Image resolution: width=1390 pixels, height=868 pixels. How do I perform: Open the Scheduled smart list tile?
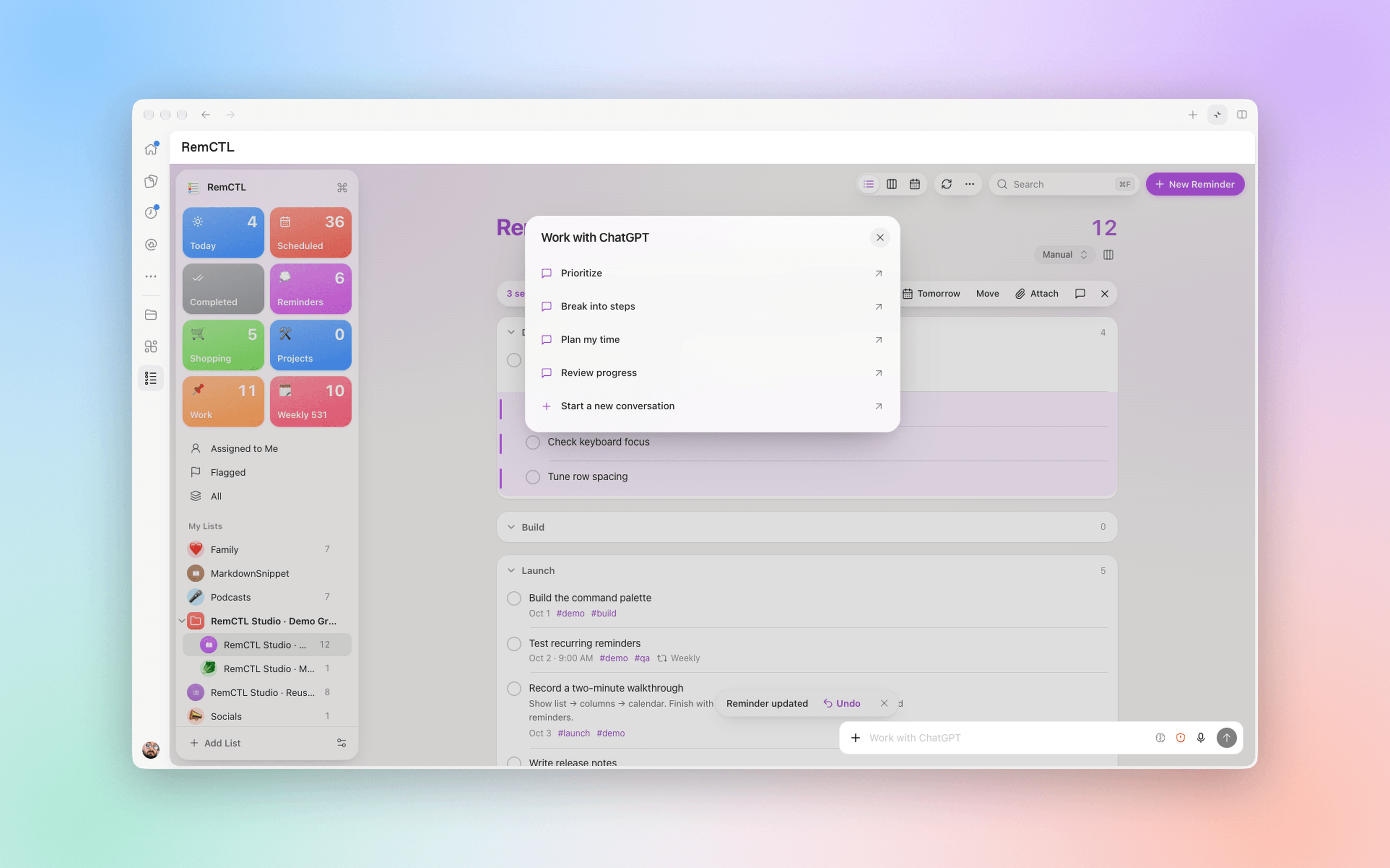point(311,232)
